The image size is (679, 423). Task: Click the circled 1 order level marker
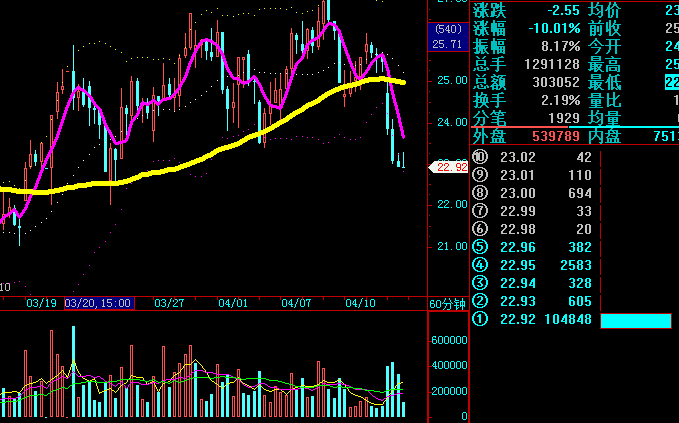coord(480,319)
